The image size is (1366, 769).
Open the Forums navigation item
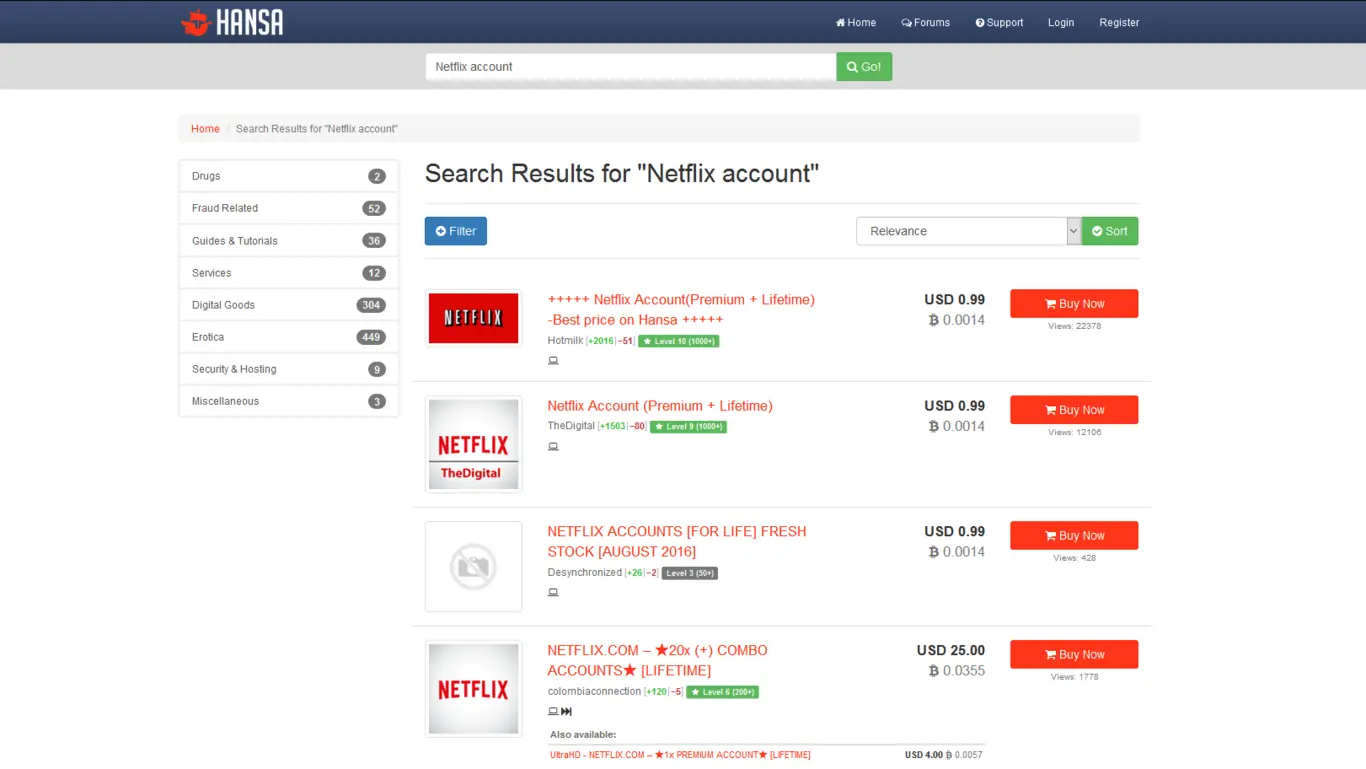(x=926, y=22)
